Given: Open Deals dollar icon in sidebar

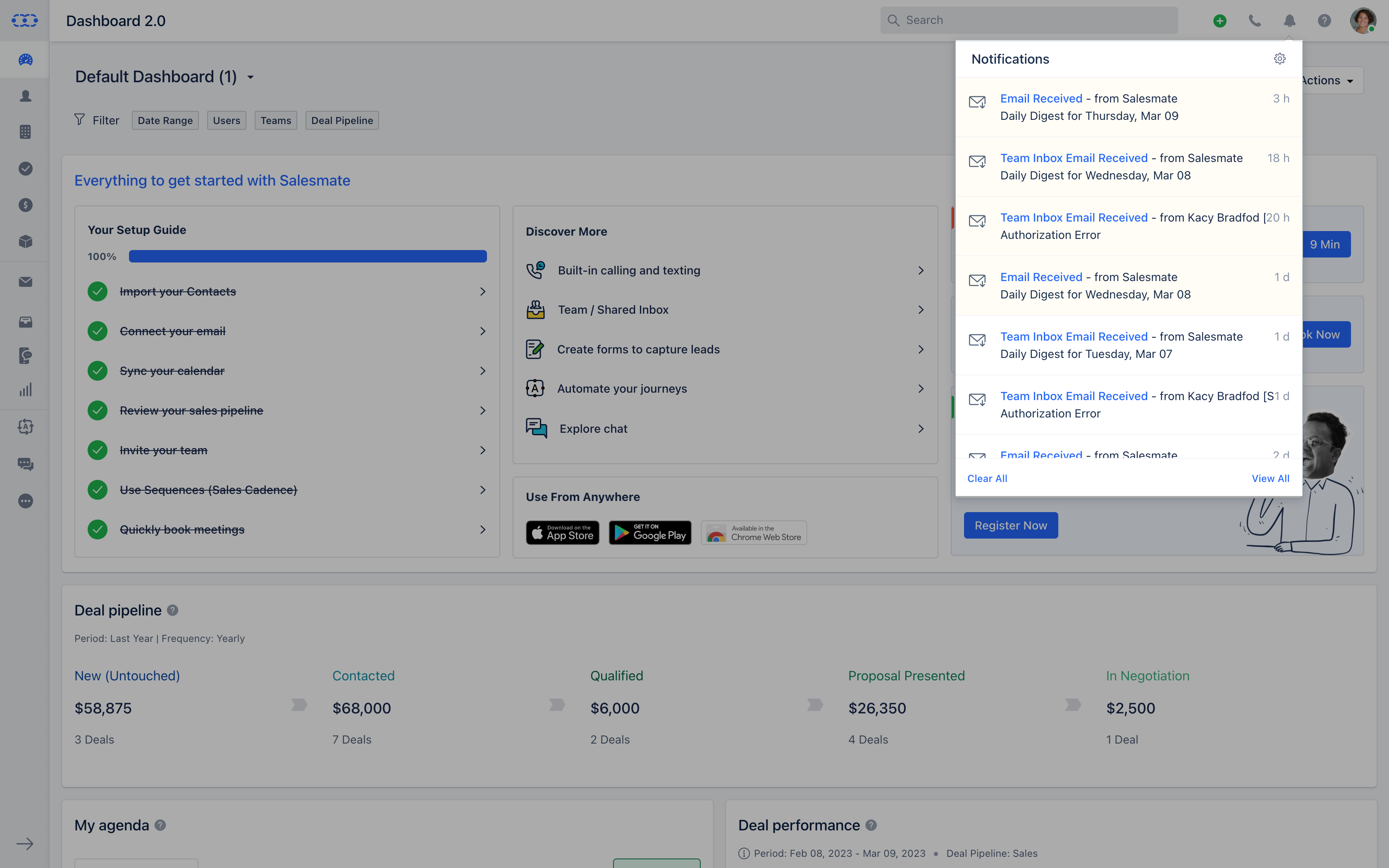Looking at the screenshot, I should [x=25, y=205].
